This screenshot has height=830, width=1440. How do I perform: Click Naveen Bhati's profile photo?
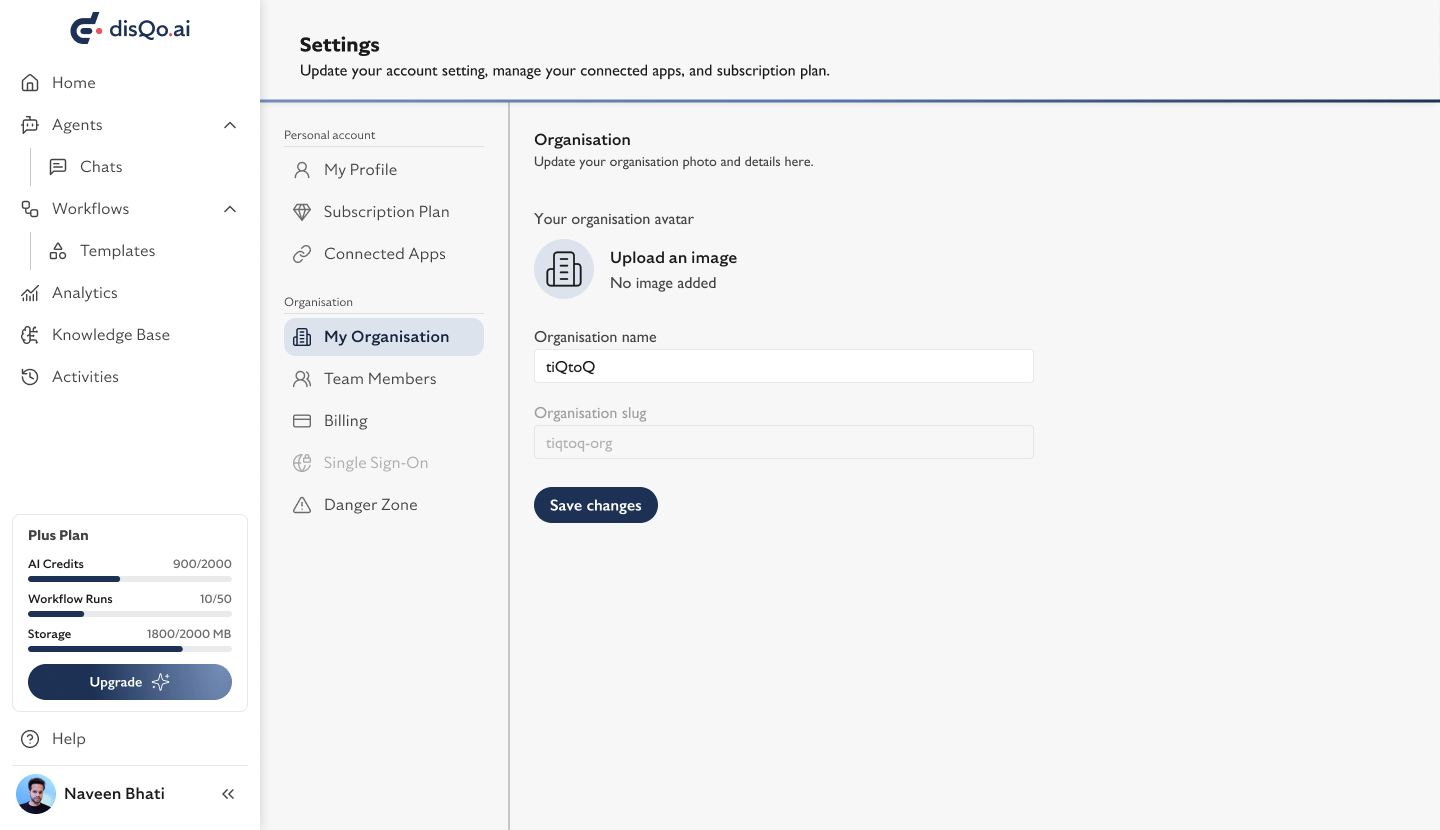click(x=36, y=794)
